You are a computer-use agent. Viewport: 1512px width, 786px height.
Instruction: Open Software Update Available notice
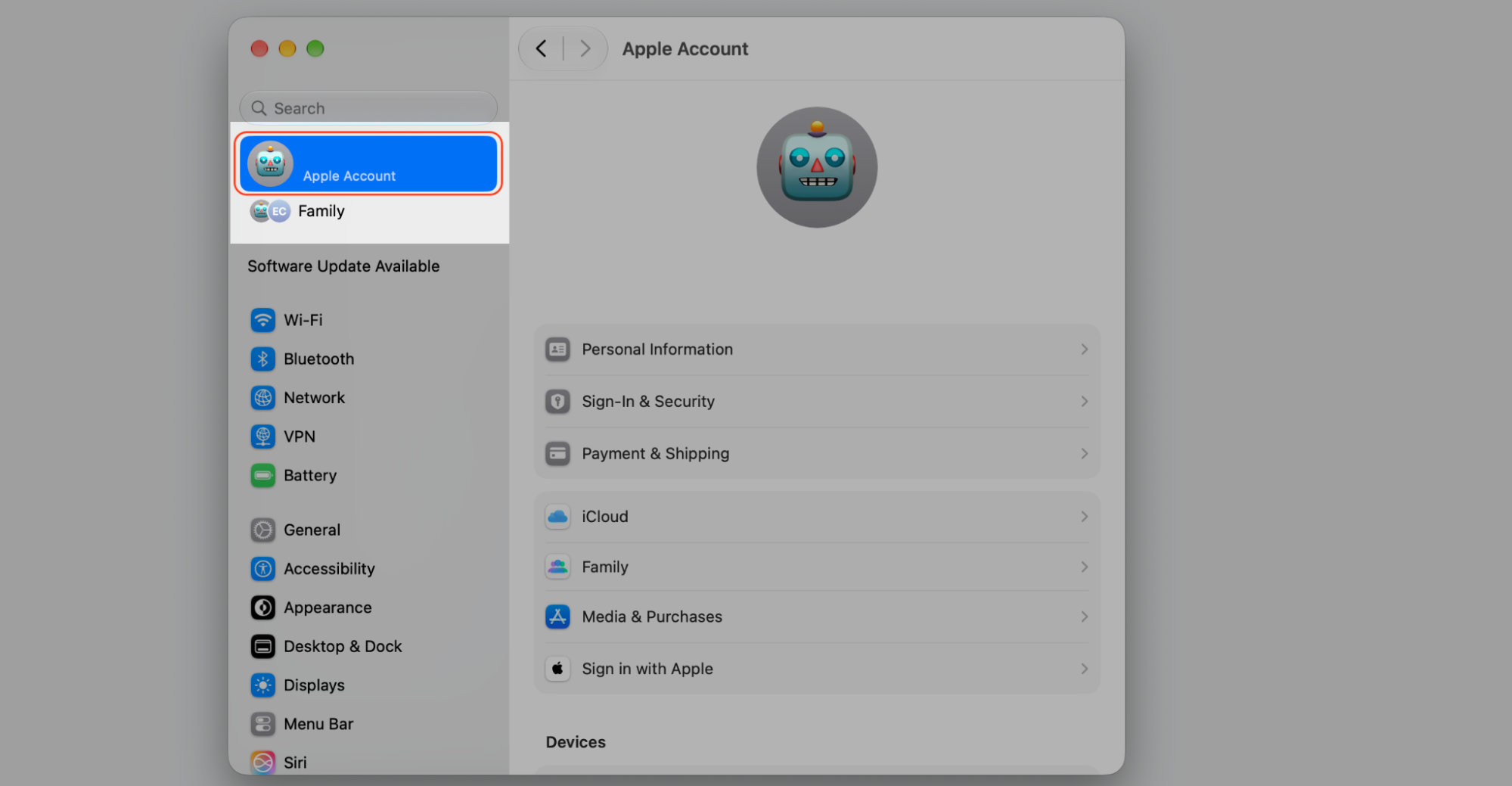click(343, 266)
